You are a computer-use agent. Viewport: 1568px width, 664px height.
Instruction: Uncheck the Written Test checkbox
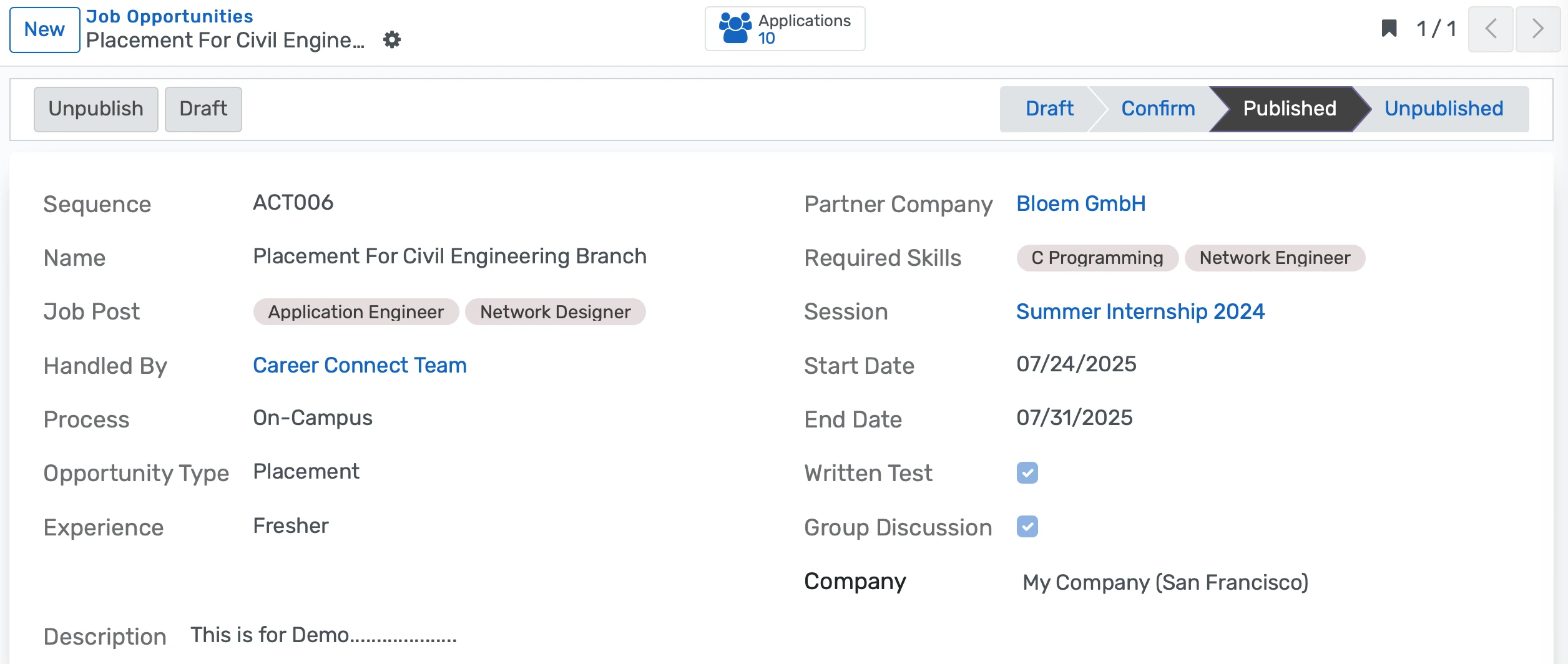coord(1027,474)
